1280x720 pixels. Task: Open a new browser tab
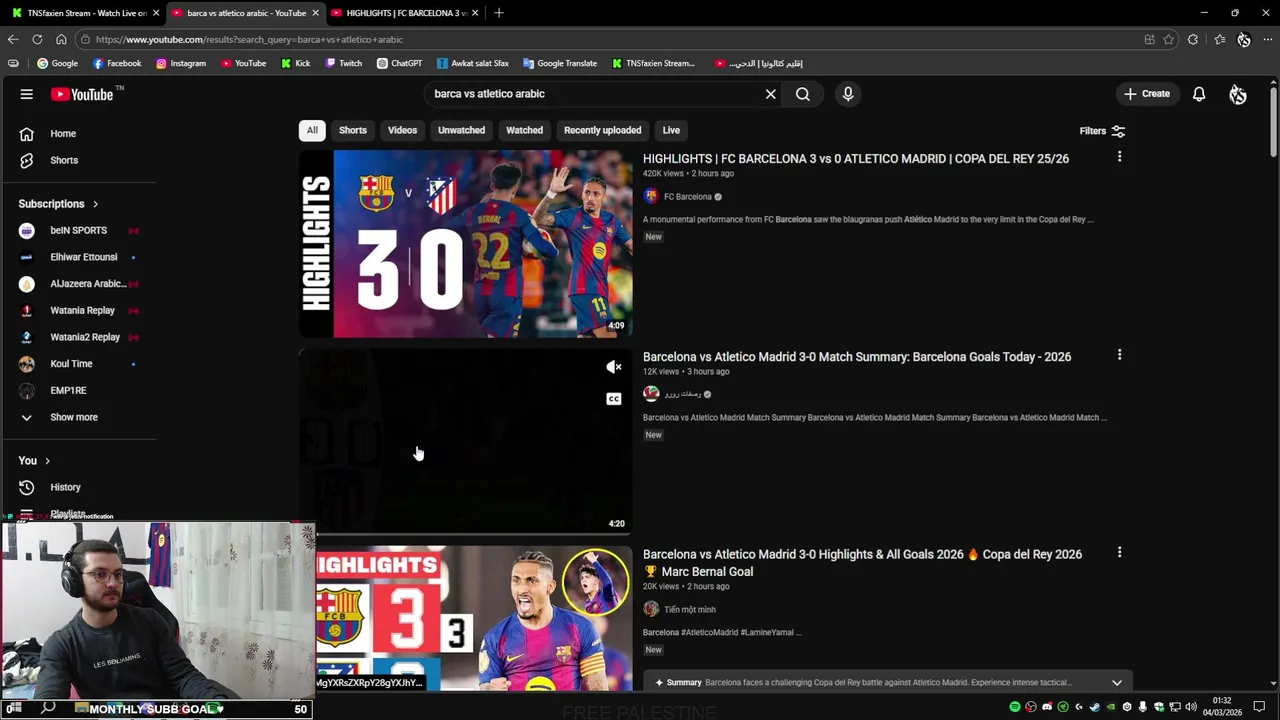[498, 13]
